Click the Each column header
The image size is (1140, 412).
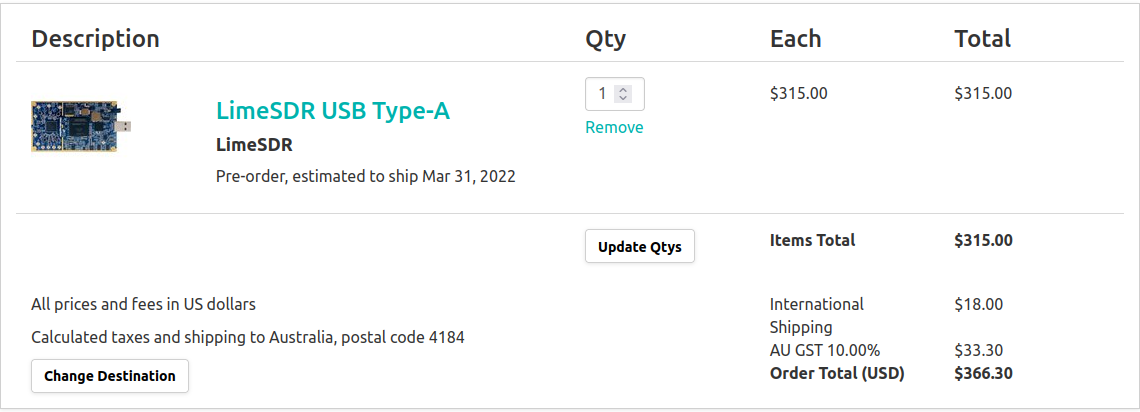[x=795, y=39]
